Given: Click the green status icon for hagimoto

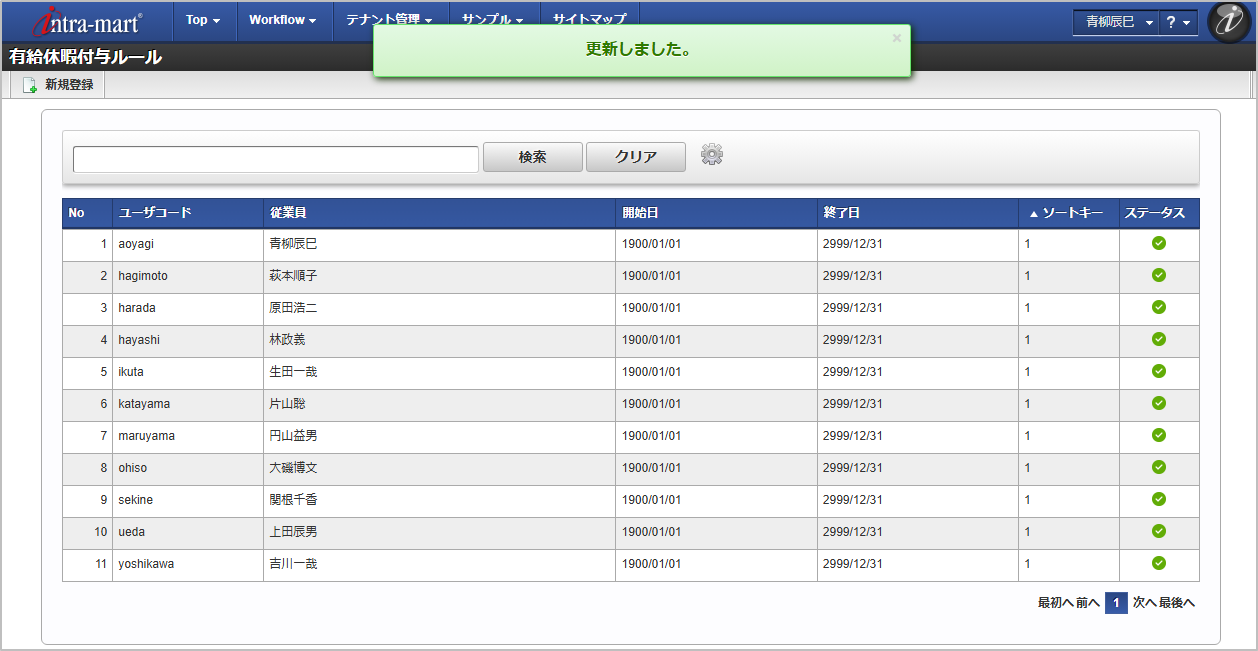Looking at the screenshot, I should (1159, 275).
